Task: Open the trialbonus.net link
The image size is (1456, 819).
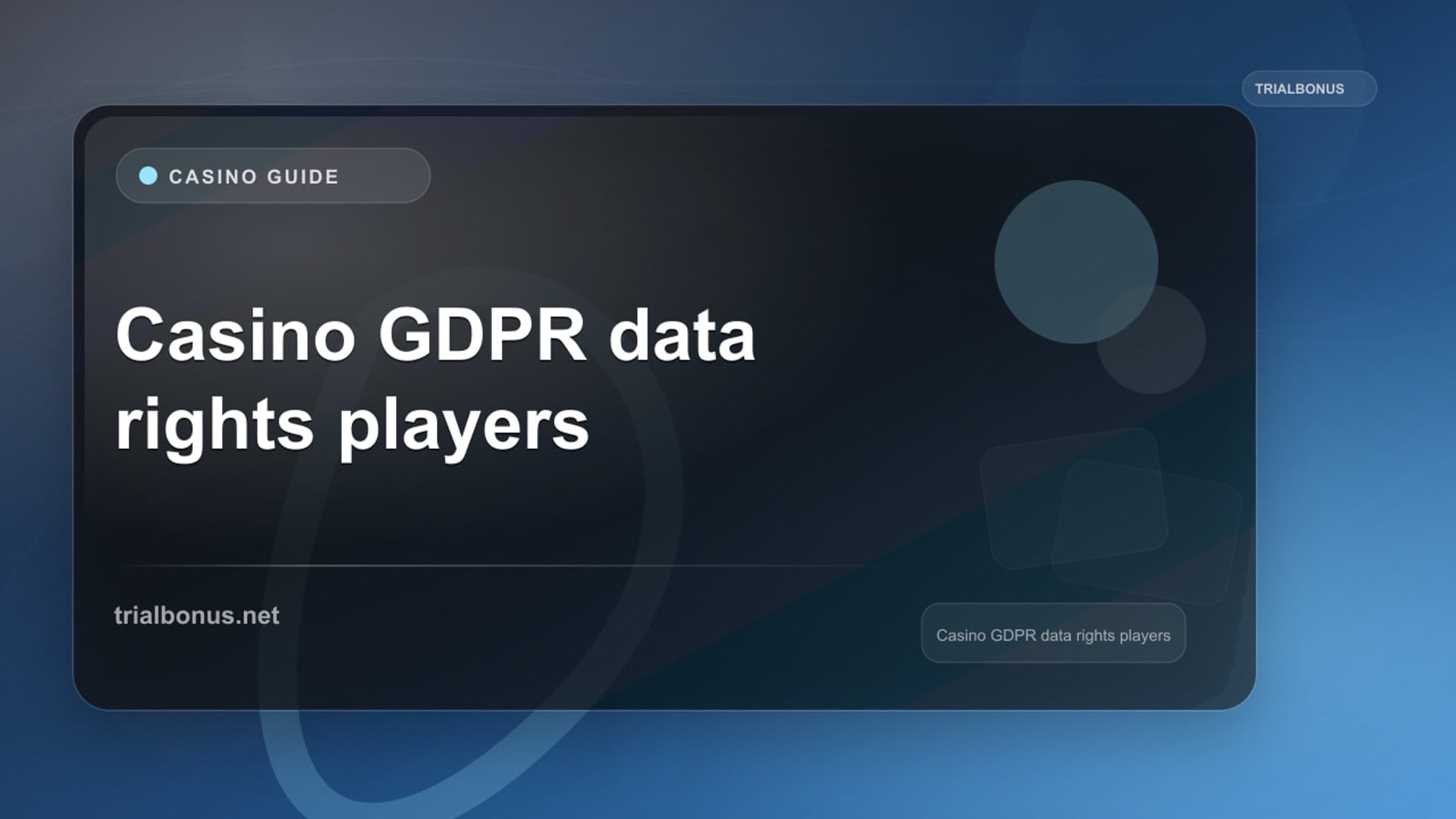Action: coord(196,615)
